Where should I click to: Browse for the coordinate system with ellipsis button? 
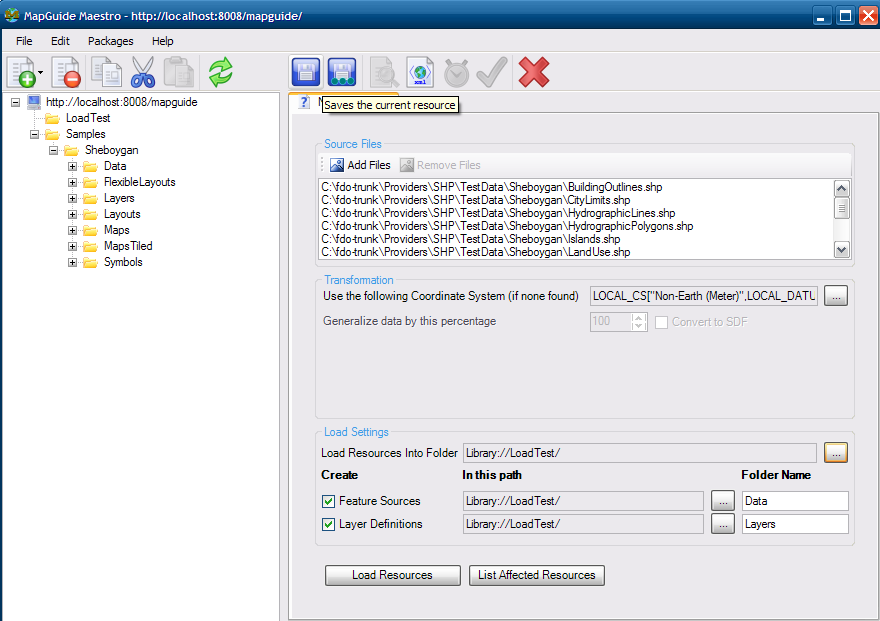click(x=836, y=296)
